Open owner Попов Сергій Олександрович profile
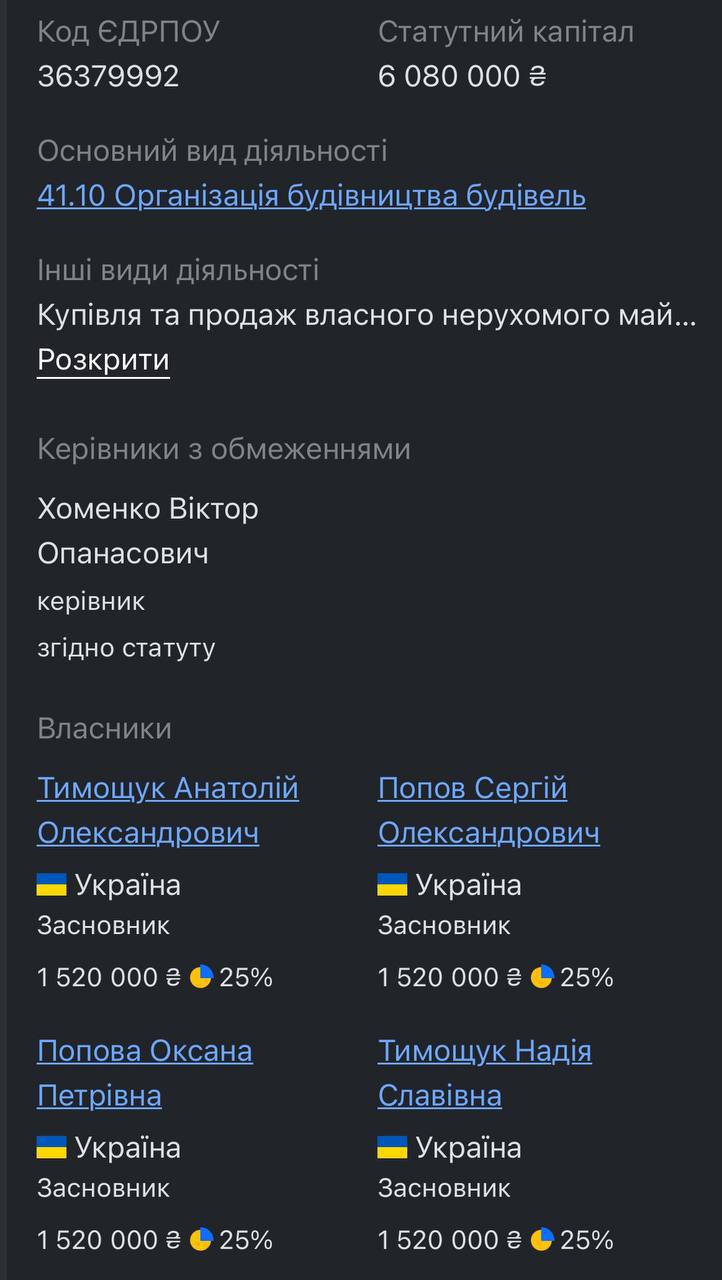Viewport: 722px width, 1280px height. [x=488, y=810]
